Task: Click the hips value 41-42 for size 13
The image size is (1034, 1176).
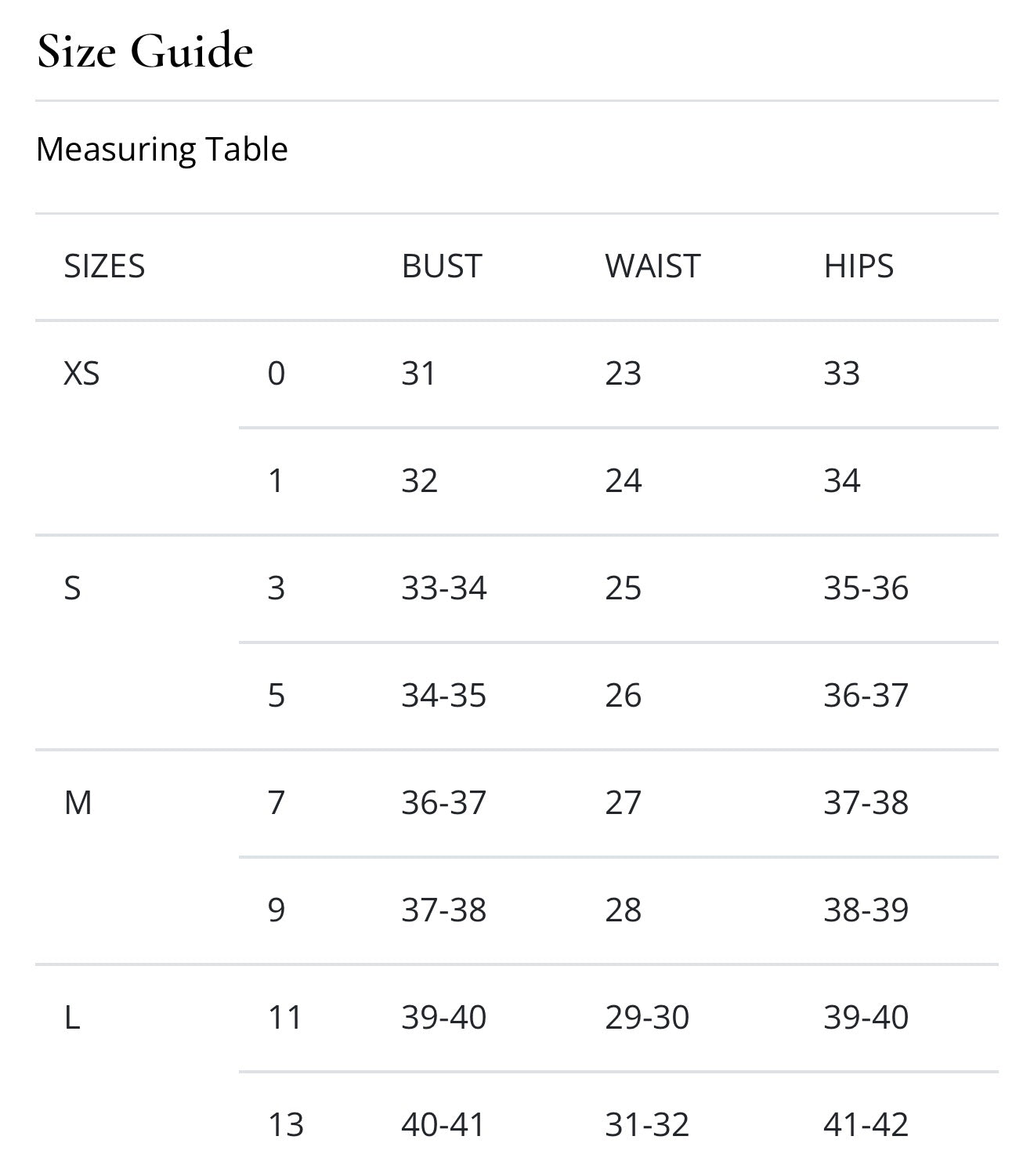Action: [x=866, y=1125]
